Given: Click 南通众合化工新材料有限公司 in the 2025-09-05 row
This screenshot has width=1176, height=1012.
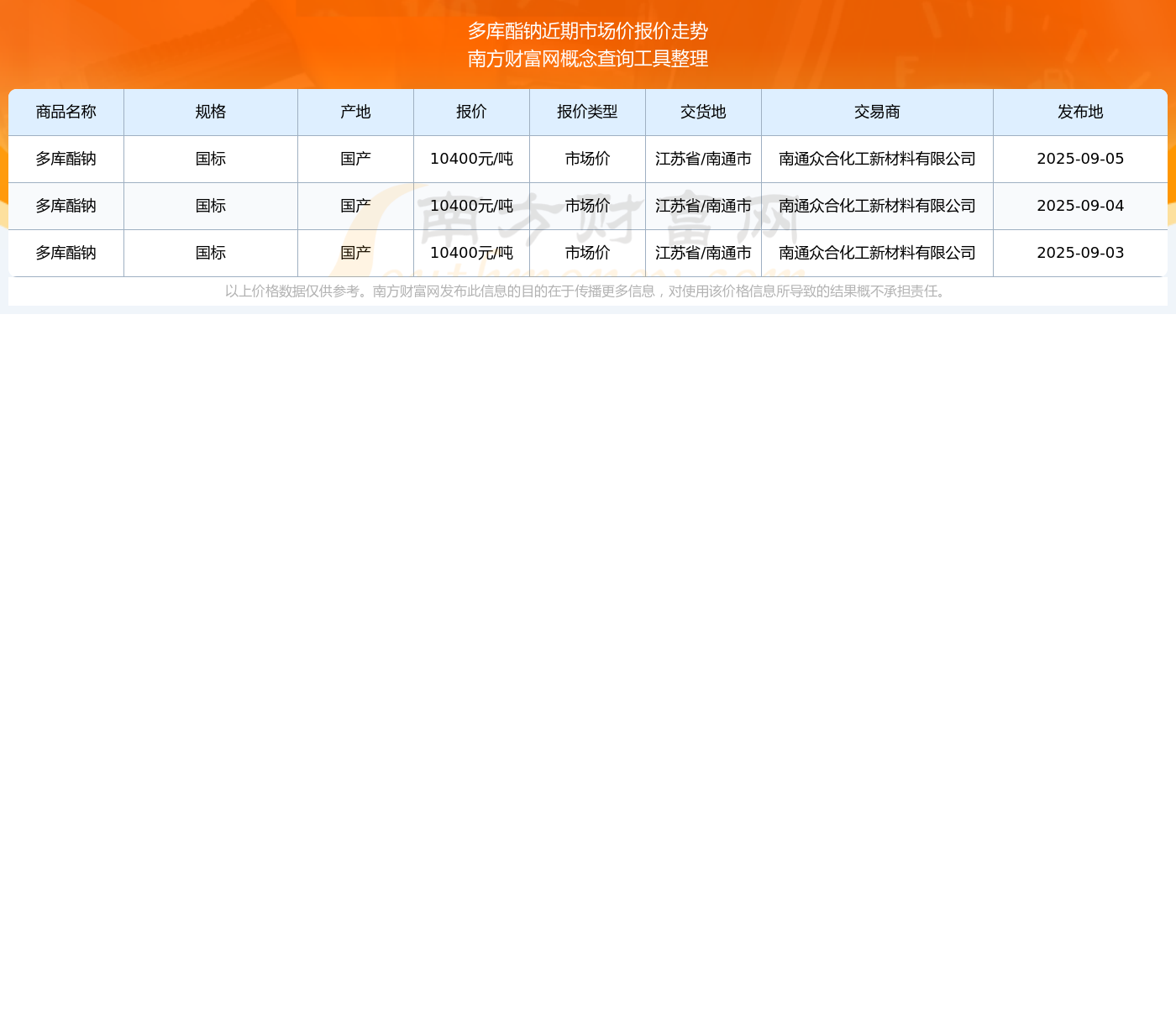Looking at the screenshot, I should click(878, 159).
